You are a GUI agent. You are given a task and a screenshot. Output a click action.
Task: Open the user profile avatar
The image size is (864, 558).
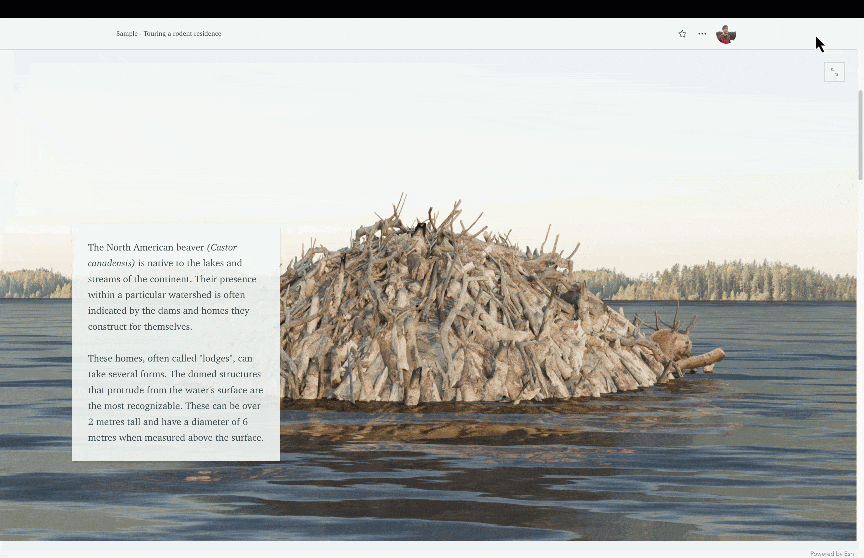(x=726, y=34)
